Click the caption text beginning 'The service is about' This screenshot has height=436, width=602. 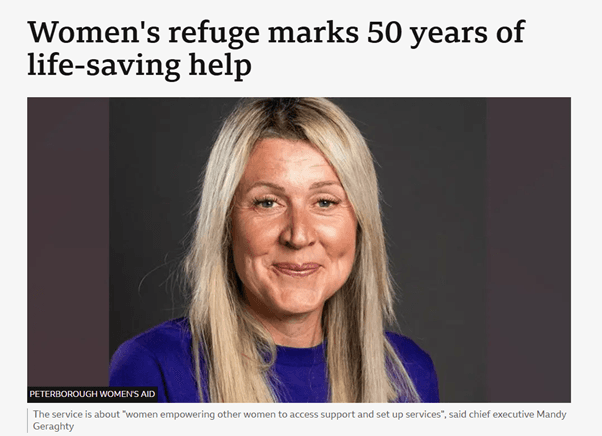pos(299,420)
